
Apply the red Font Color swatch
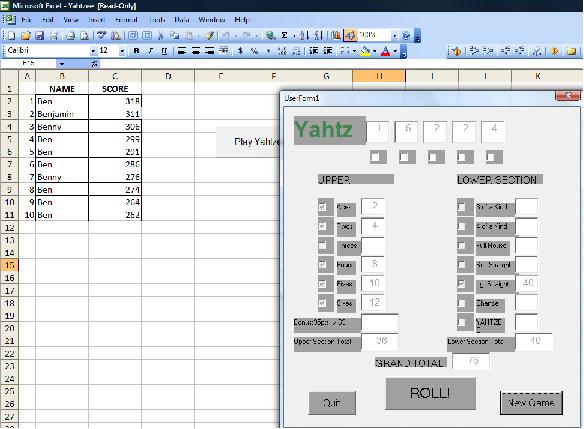coord(386,51)
